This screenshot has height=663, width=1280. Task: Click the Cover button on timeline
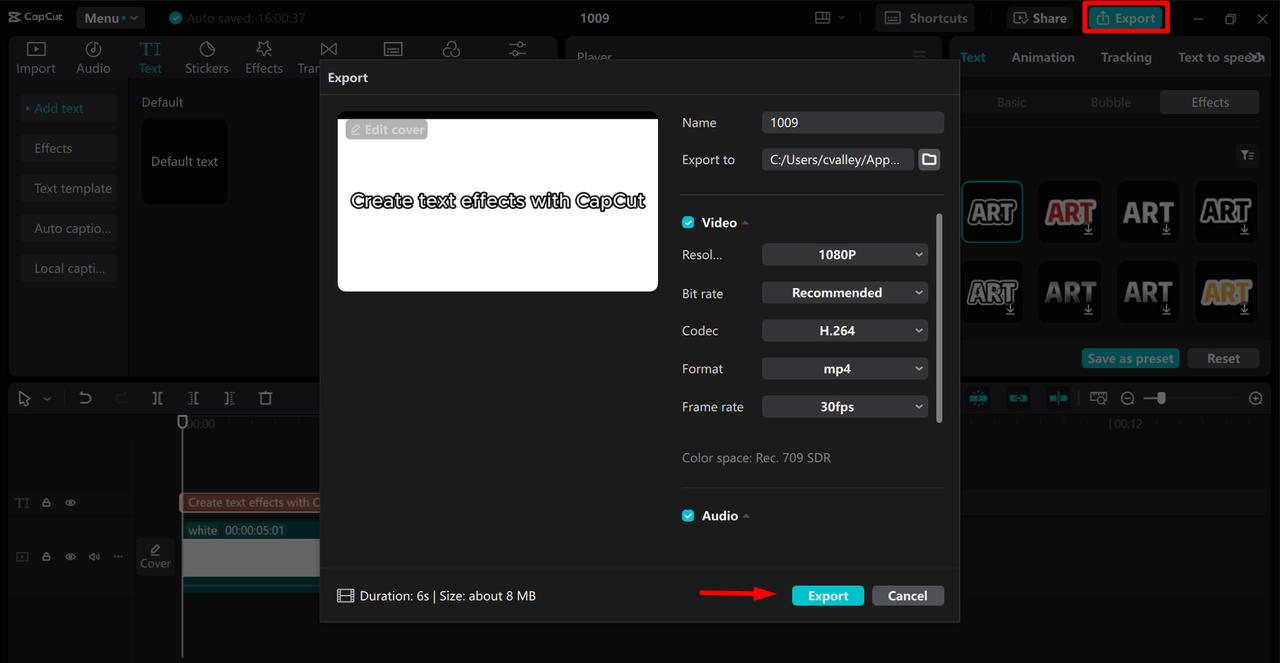pyautogui.click(x=155, y=556)
